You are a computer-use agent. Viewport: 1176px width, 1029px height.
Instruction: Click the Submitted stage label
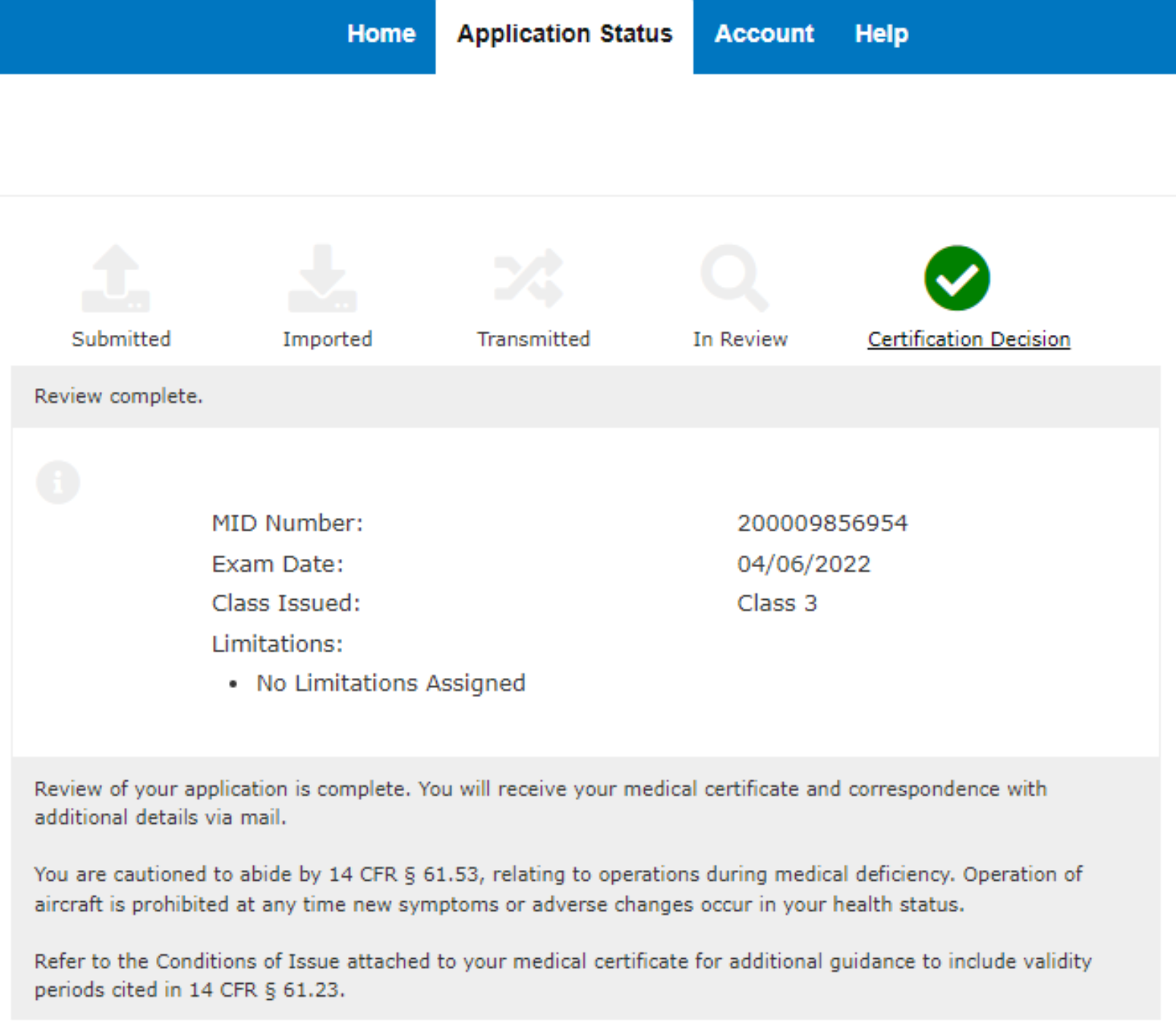tap(120, 338)
